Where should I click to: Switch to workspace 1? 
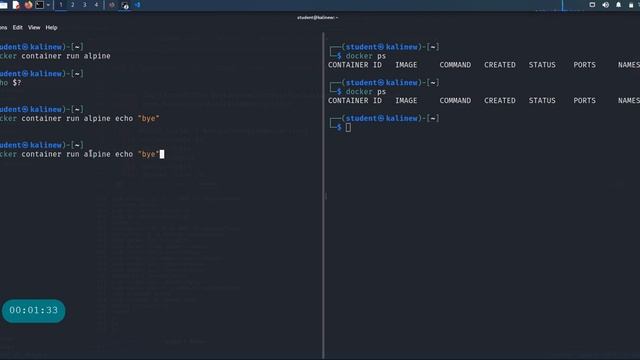[x=61, y=5]
